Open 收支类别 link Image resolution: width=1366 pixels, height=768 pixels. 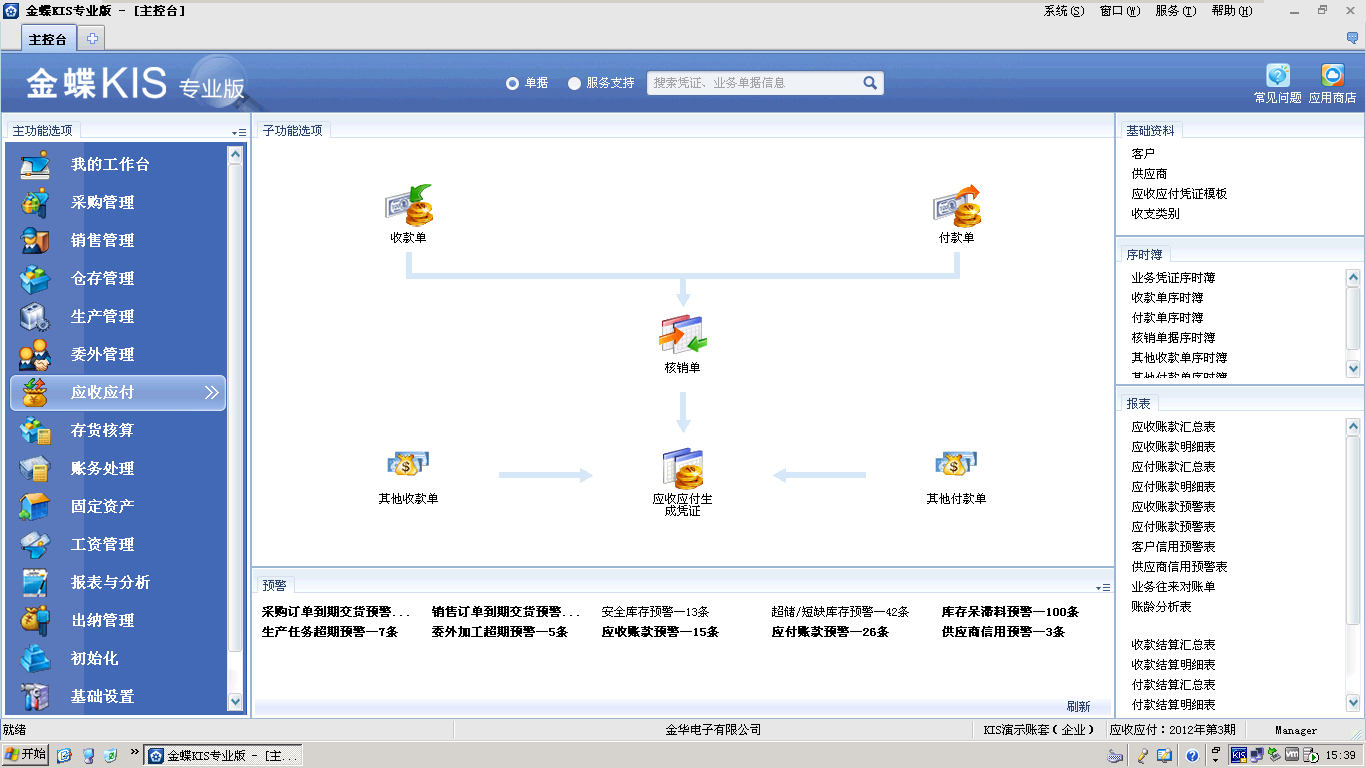(1155, 214)
